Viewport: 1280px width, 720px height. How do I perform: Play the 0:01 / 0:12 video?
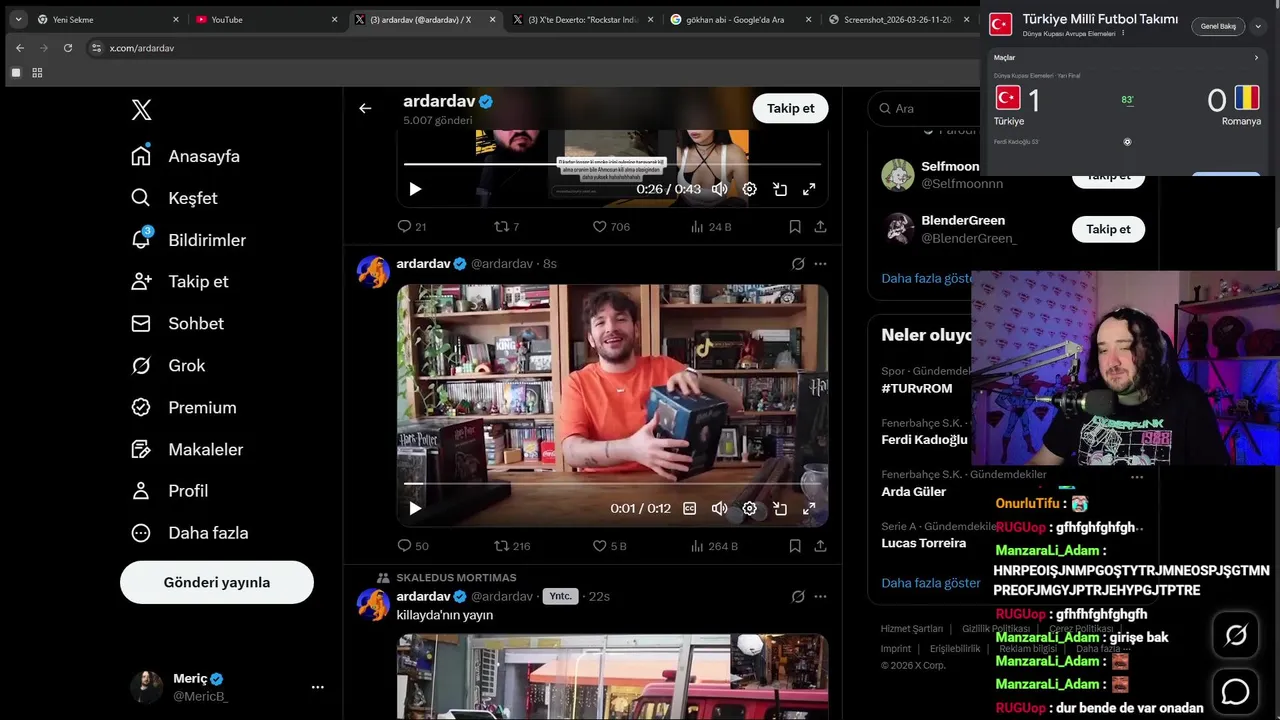click(415, 508)
